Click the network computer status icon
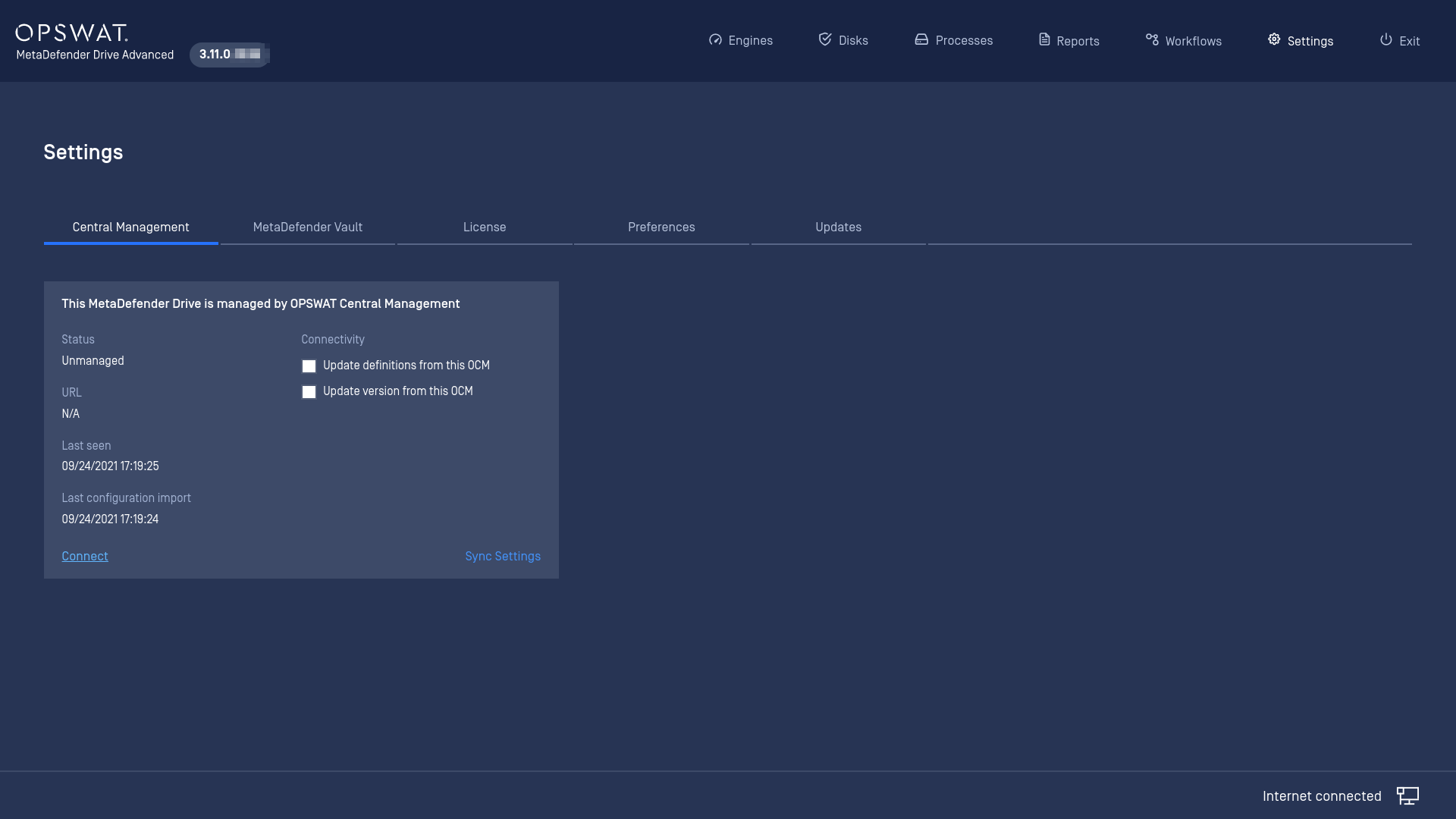1456x819 pixels. click(x=1407, y=795)
